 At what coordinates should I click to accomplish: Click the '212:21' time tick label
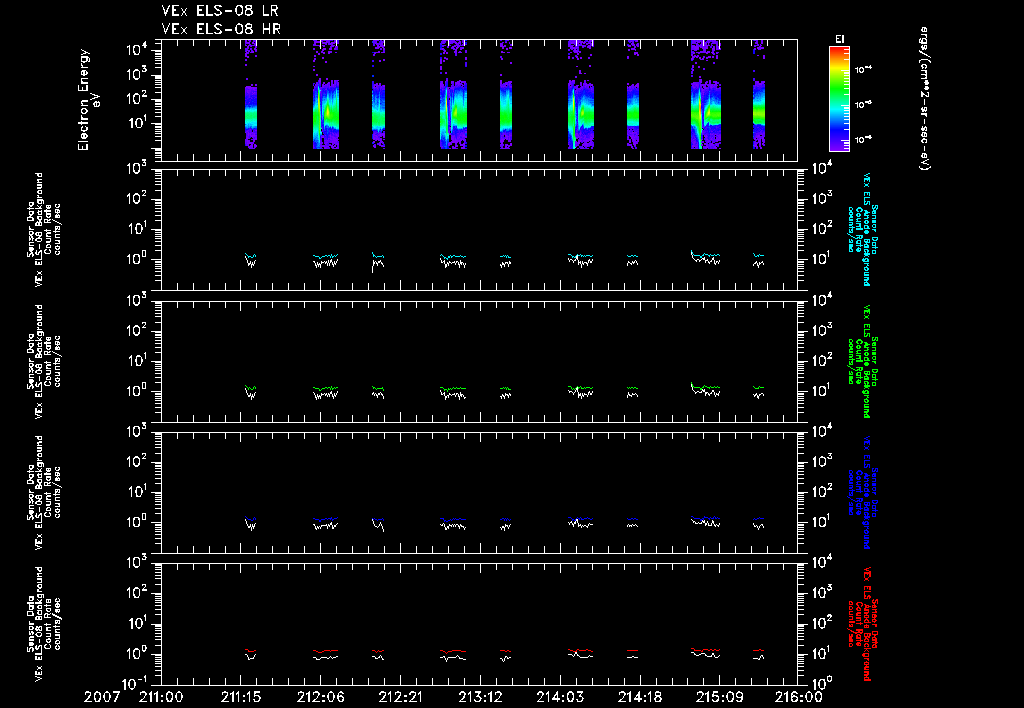[400, 697]
